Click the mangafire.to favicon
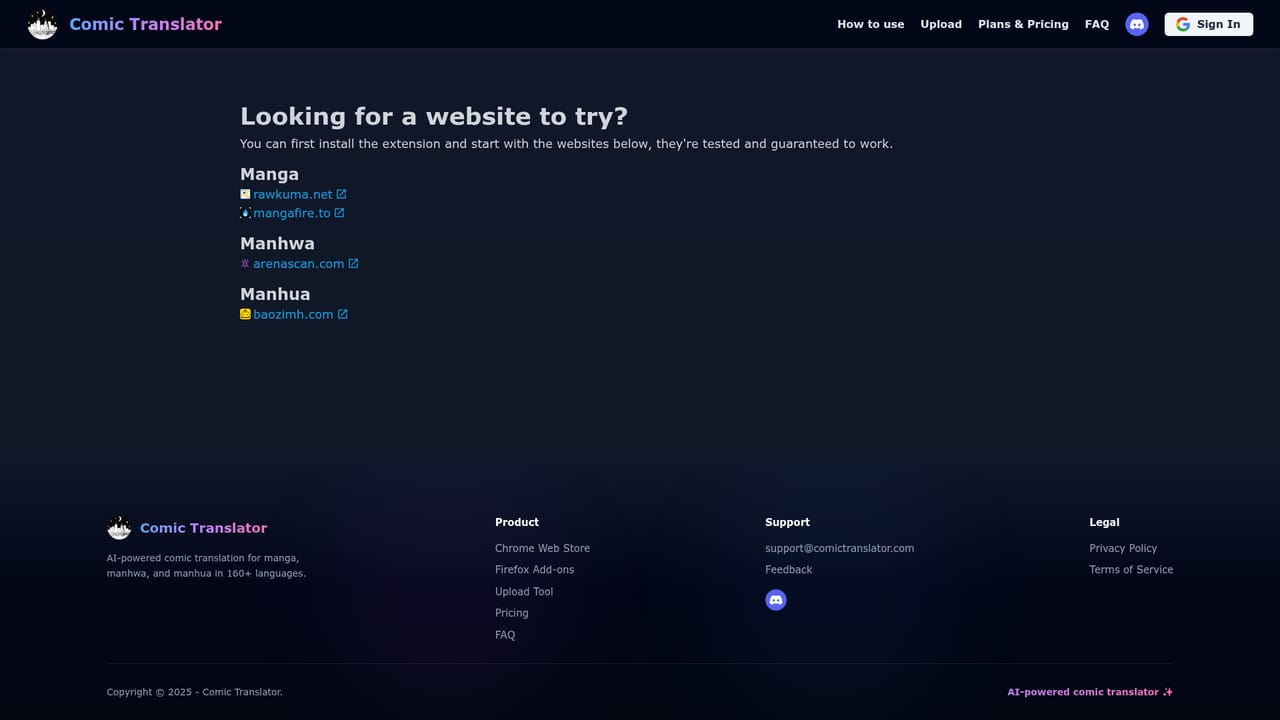This screenshot has width=1280, height=720. click(245, 213)
